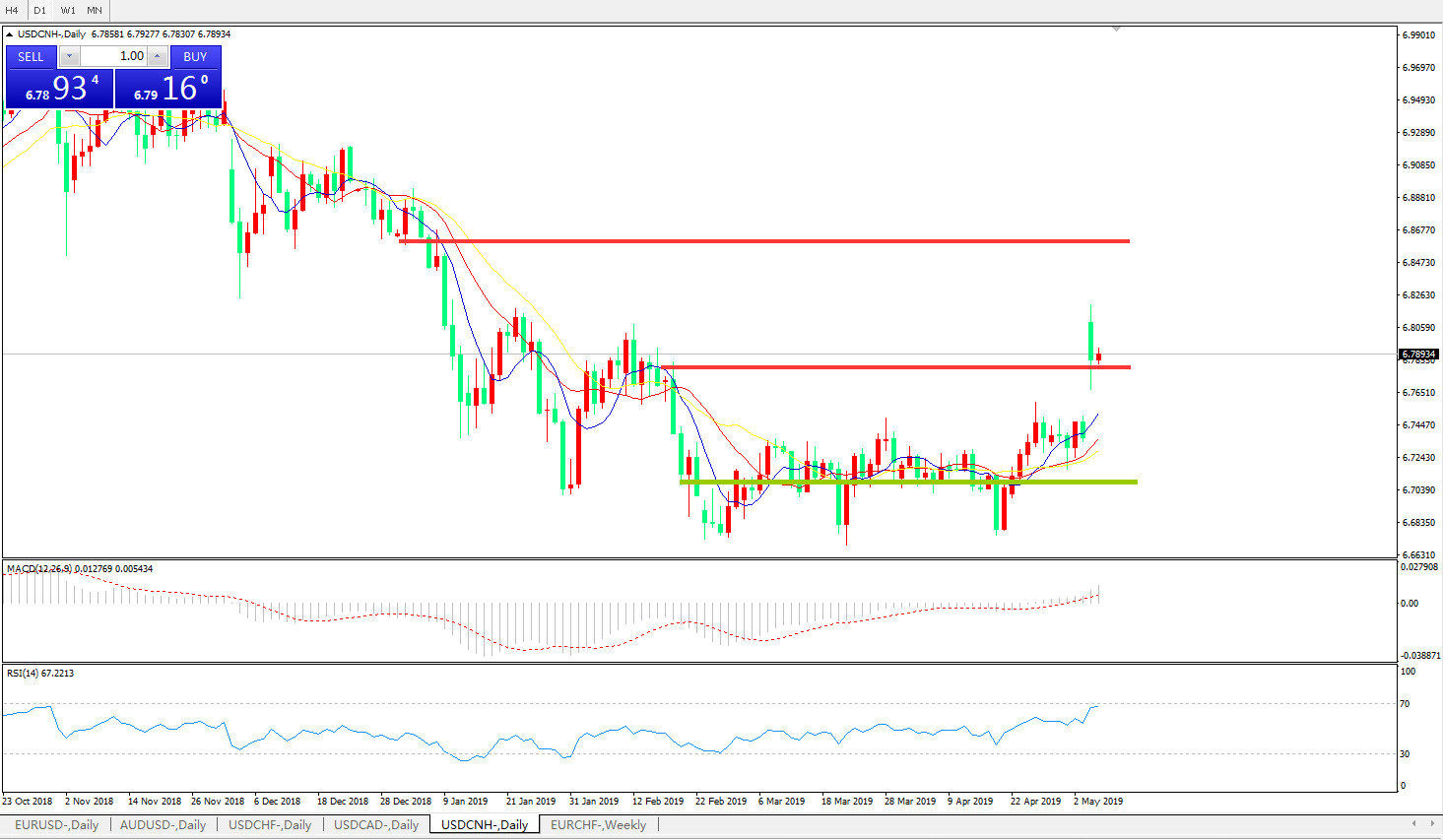Click the trade volume input field
1443x840 pixels.
coord(113,56)
